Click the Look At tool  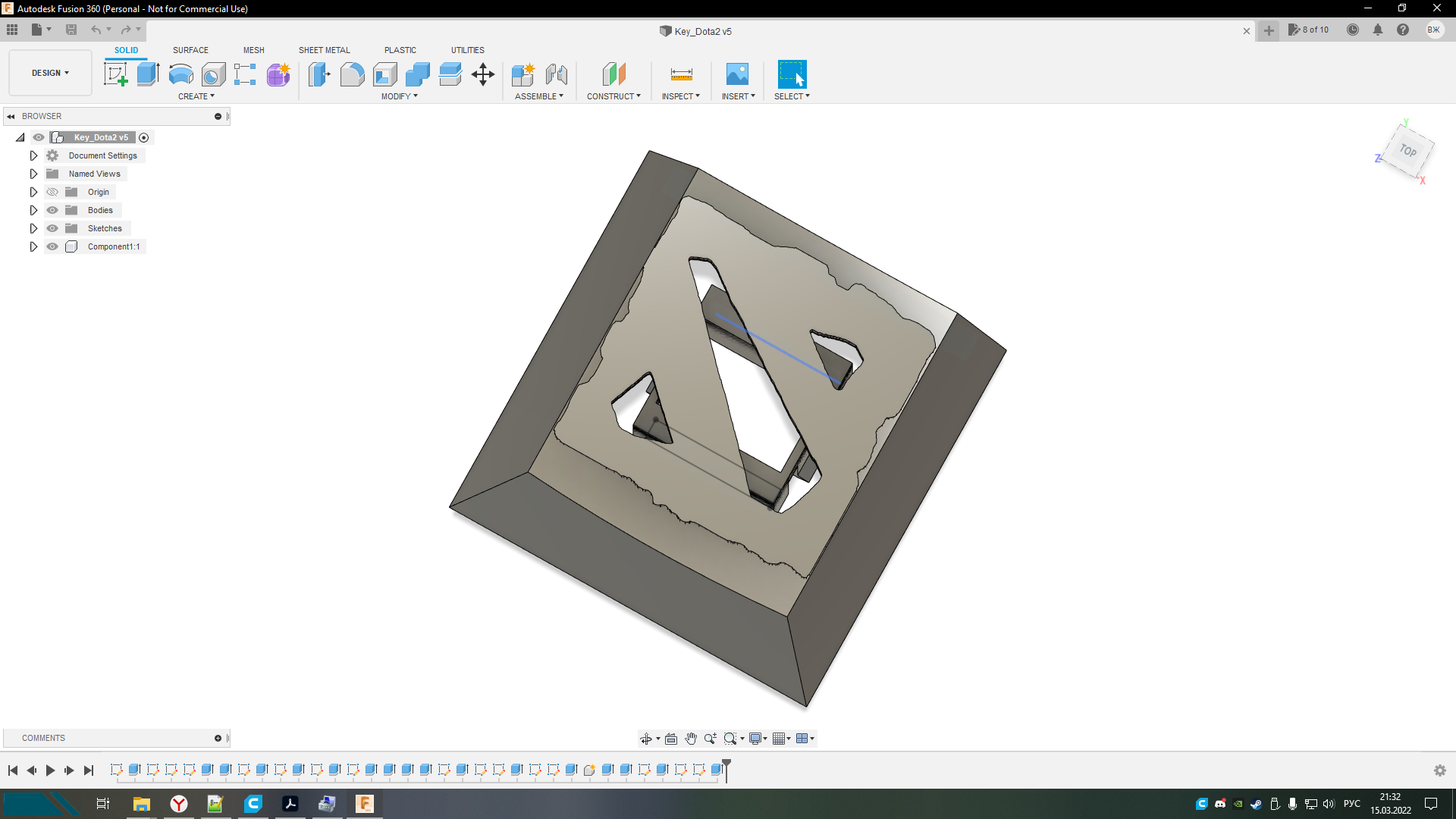pos(671,739)
